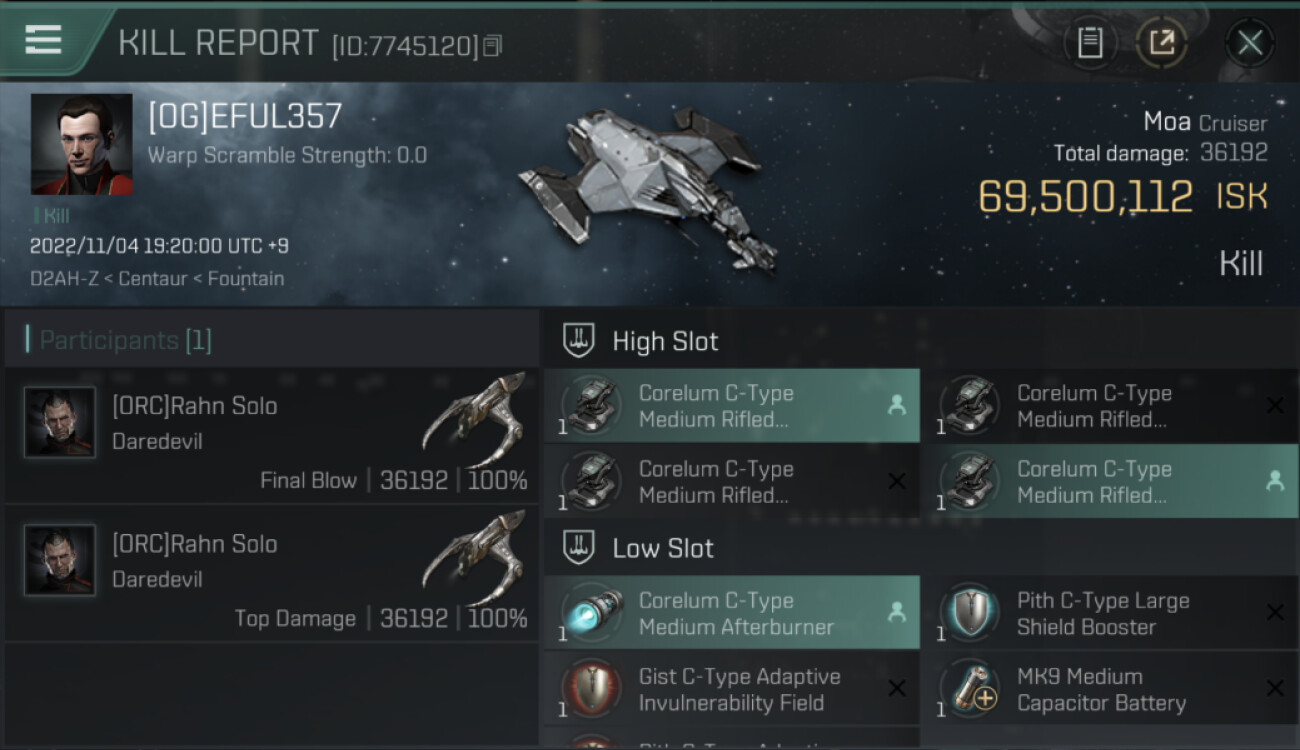Viewport: 1300px width, 750px height.
Task: Collapse the Low Slot section header
Action: [663, 548]
